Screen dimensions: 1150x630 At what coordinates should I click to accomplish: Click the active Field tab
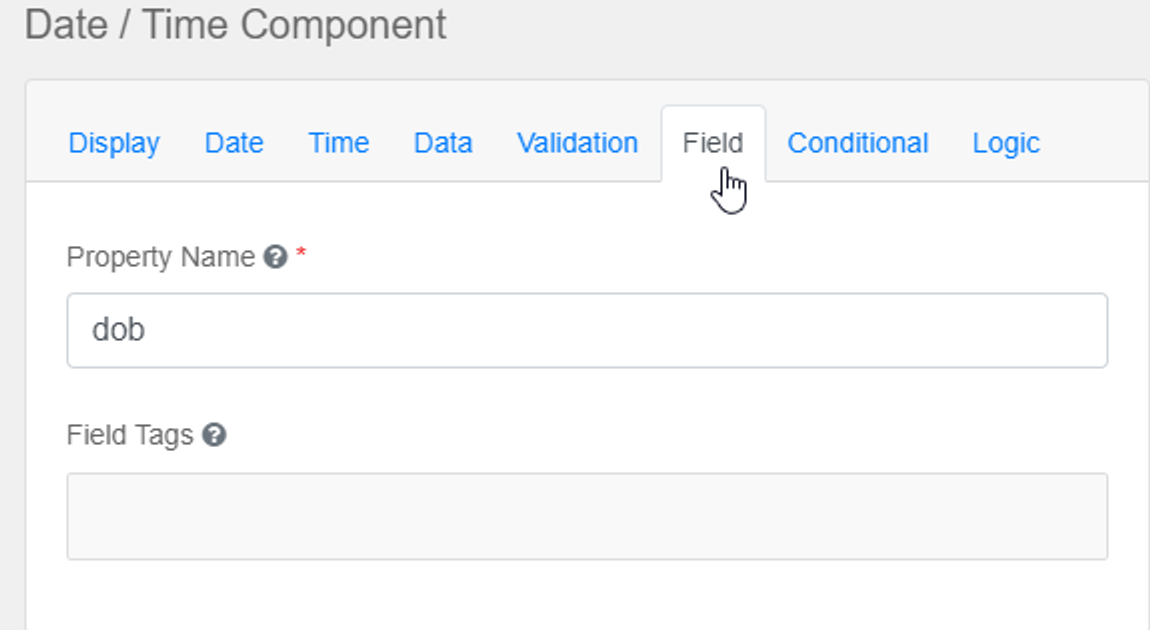click(x=713, y=143)
